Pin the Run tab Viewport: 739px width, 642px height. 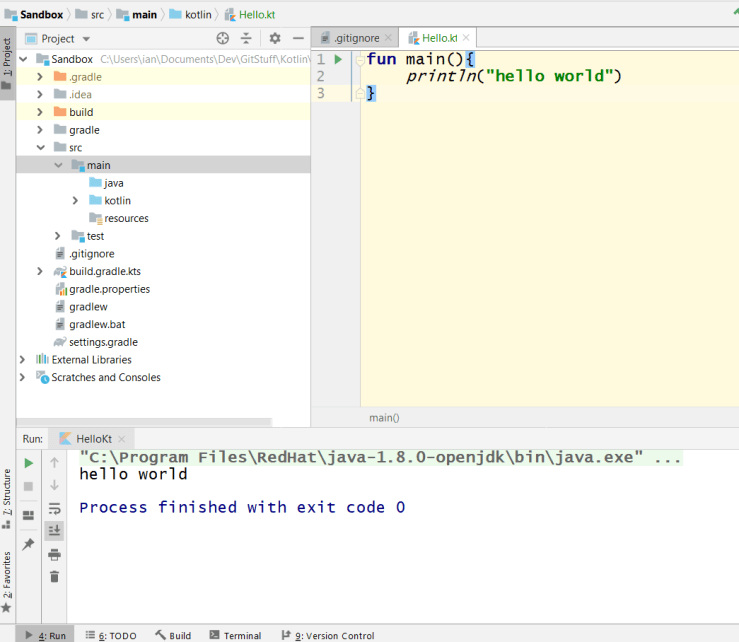coord(28,544)
